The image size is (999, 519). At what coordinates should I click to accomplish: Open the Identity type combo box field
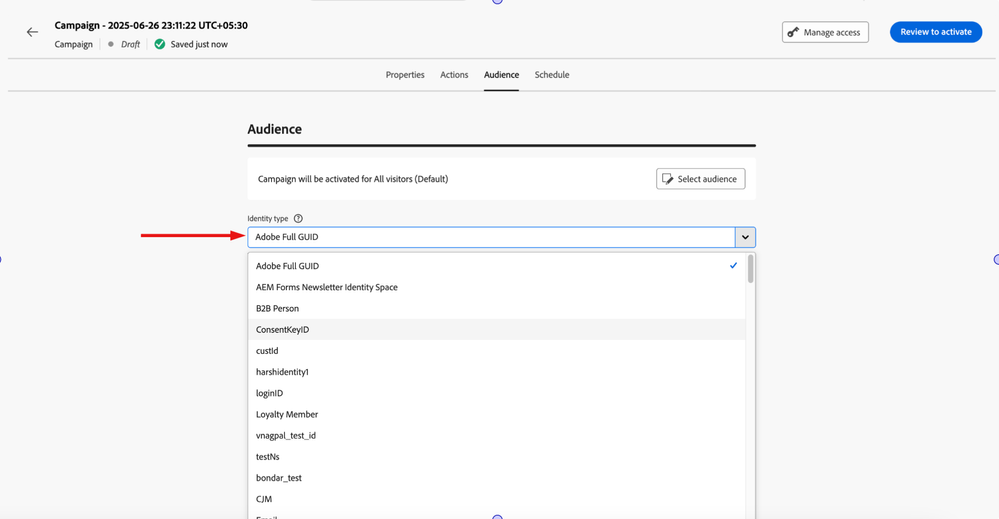tap(491, 237)
